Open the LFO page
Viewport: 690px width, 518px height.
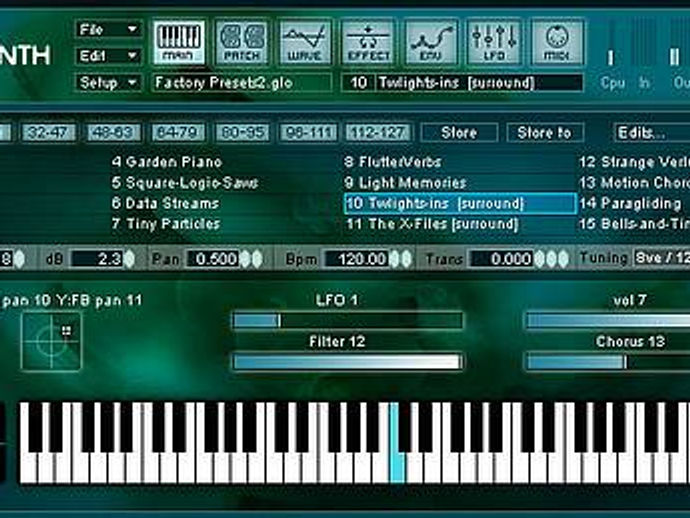(494, 42)
